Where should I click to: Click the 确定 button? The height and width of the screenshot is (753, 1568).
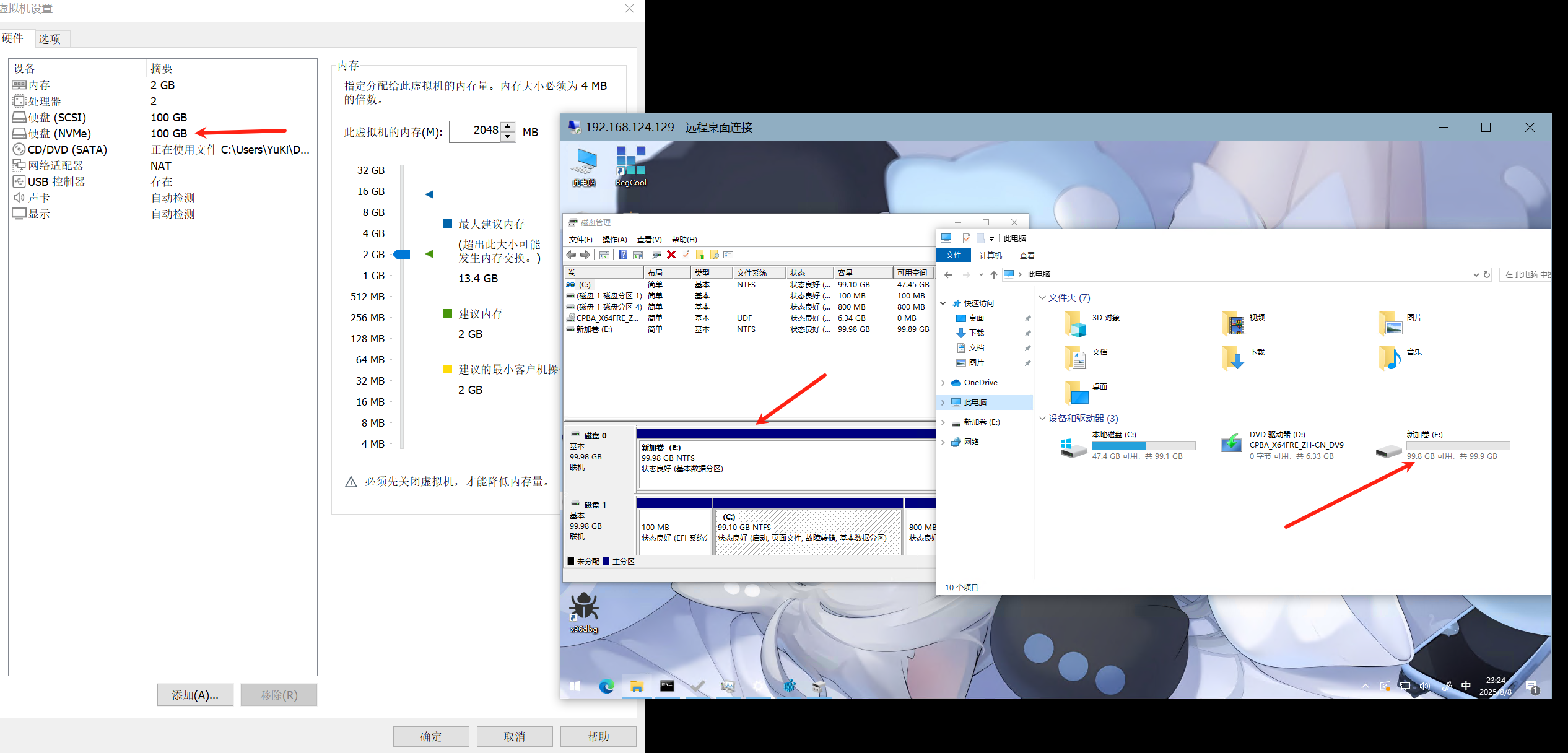pos(430,736)
